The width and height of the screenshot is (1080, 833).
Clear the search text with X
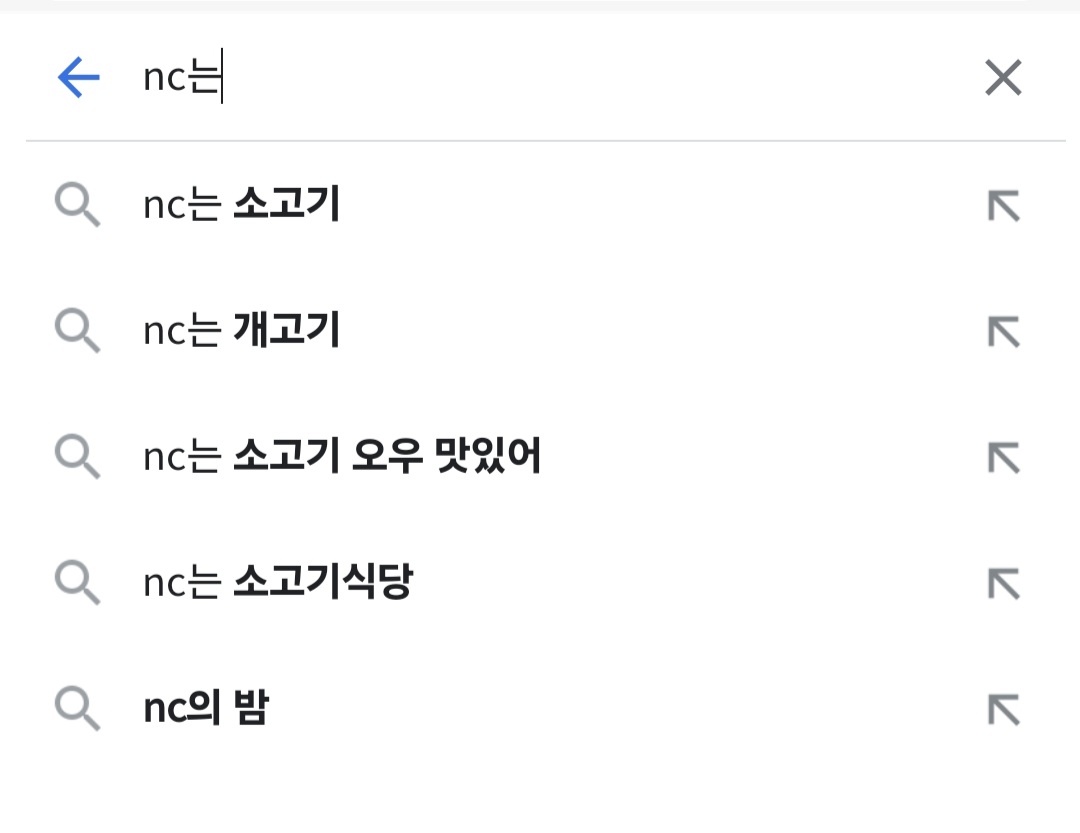tap(1003, 77)
